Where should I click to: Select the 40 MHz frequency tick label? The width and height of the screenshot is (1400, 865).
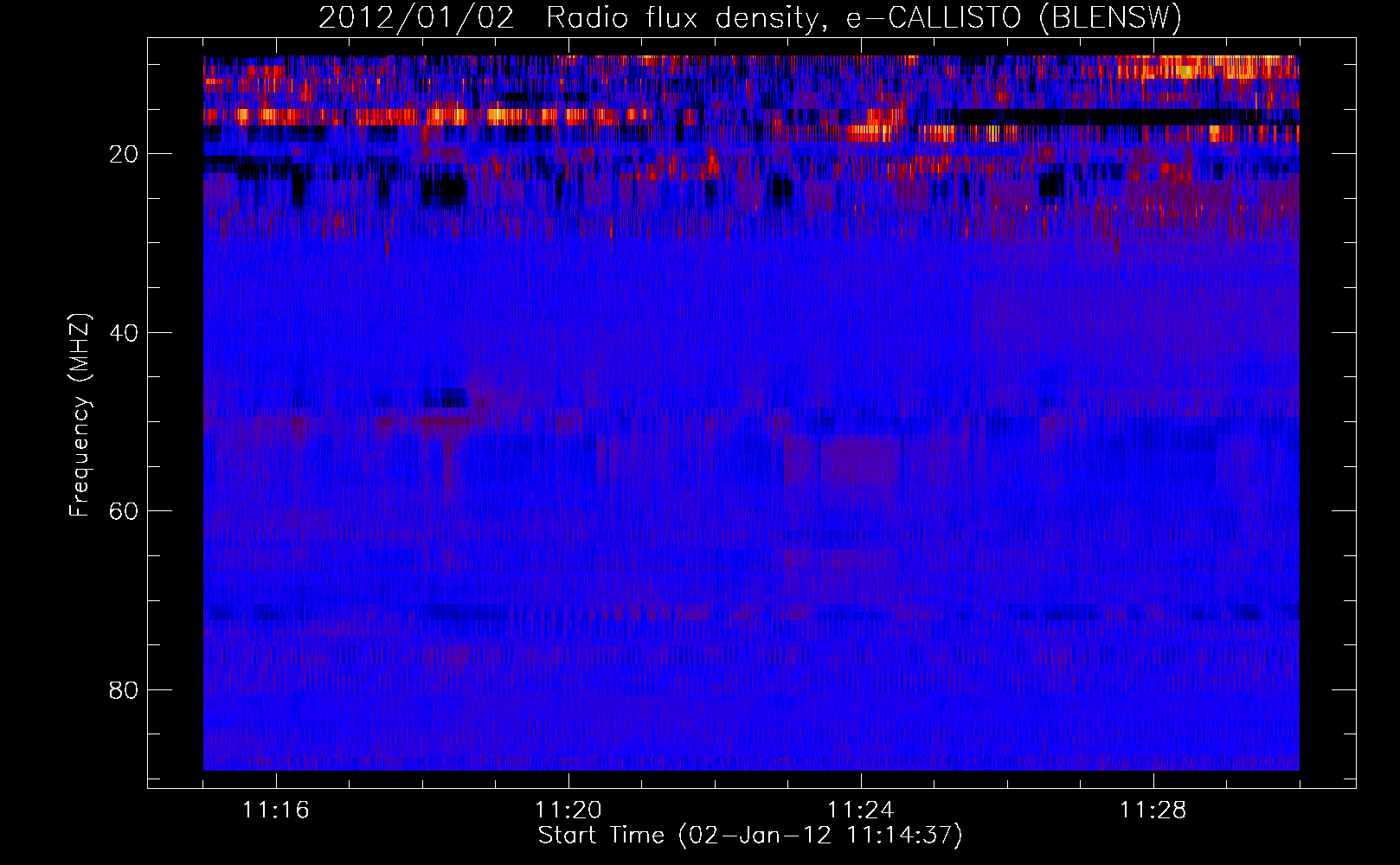pyautogui.click(x=125, y=332)
